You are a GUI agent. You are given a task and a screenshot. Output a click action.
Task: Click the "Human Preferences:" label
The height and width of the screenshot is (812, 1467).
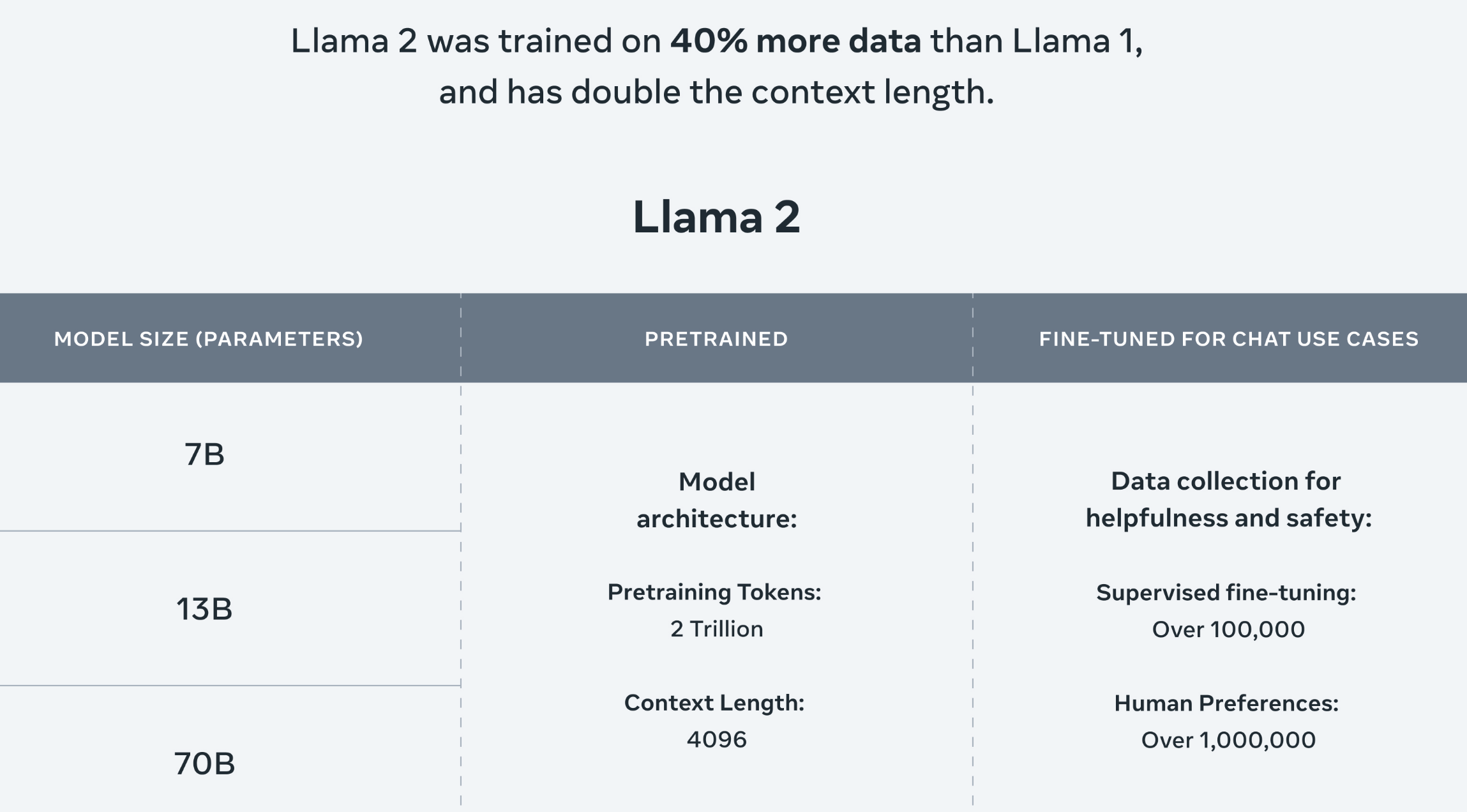[x=1226, y=703]
